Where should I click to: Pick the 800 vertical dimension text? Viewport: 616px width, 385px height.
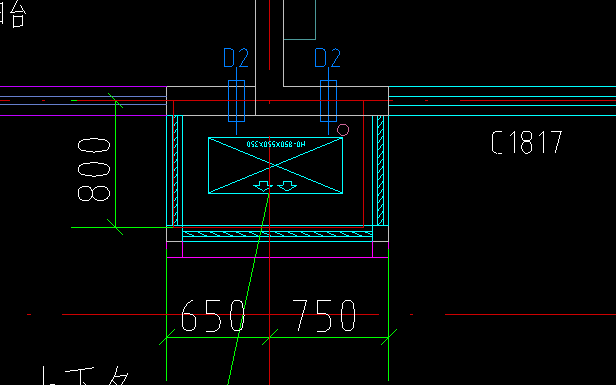tap(94, 170)
